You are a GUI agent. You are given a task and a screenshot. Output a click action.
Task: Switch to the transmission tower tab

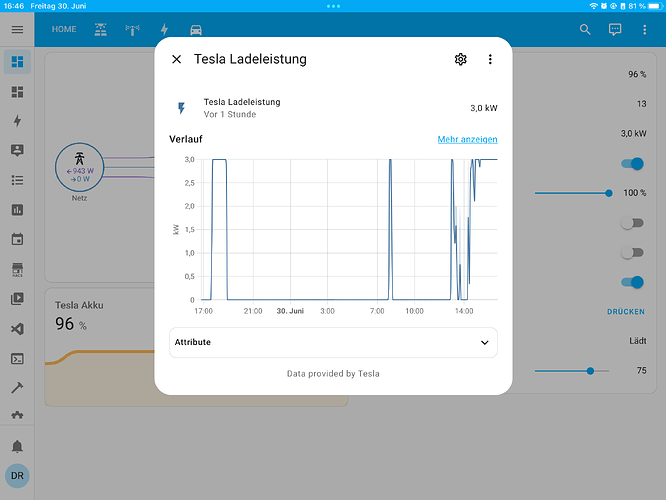133,29
